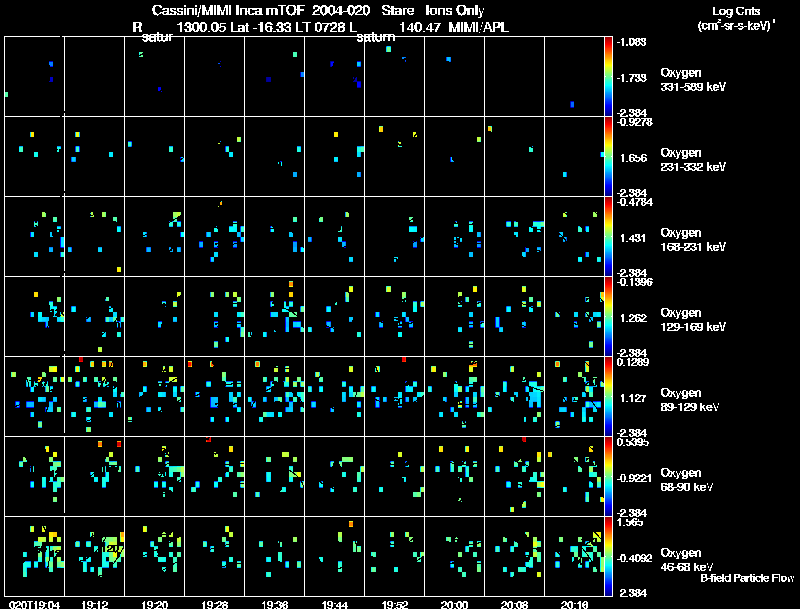Screen dimensions: 800x609
Task: Select the 'Oxygen 46-68 keV' row label
Action: (x=687, y=560)
